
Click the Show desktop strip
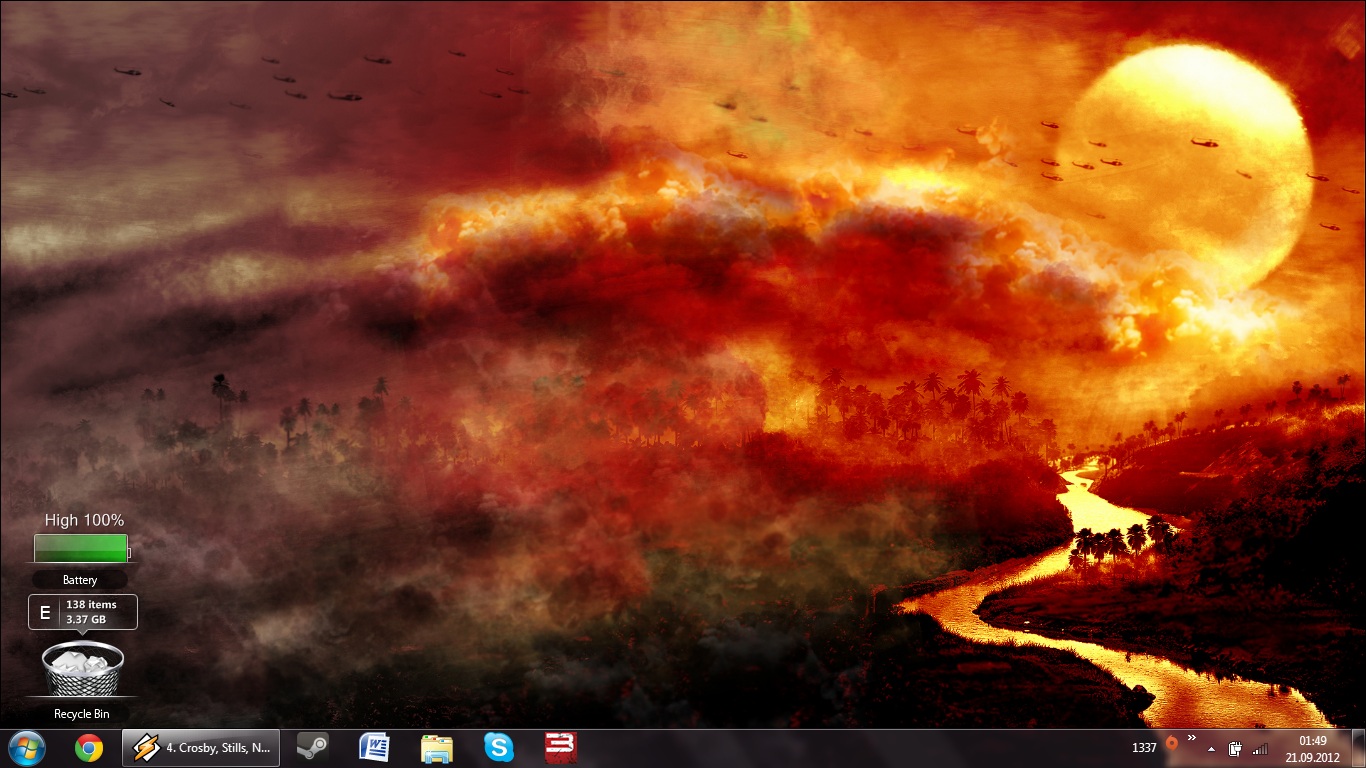tap(1358, 748)
